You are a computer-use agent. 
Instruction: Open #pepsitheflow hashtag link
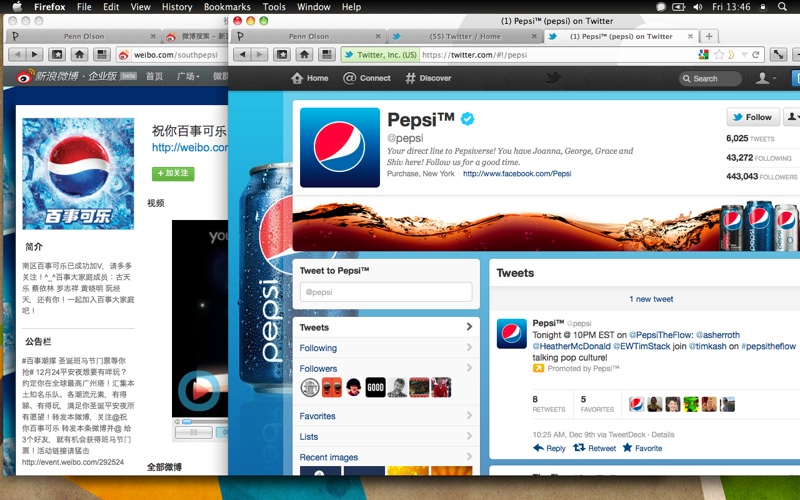coord(768,346)
